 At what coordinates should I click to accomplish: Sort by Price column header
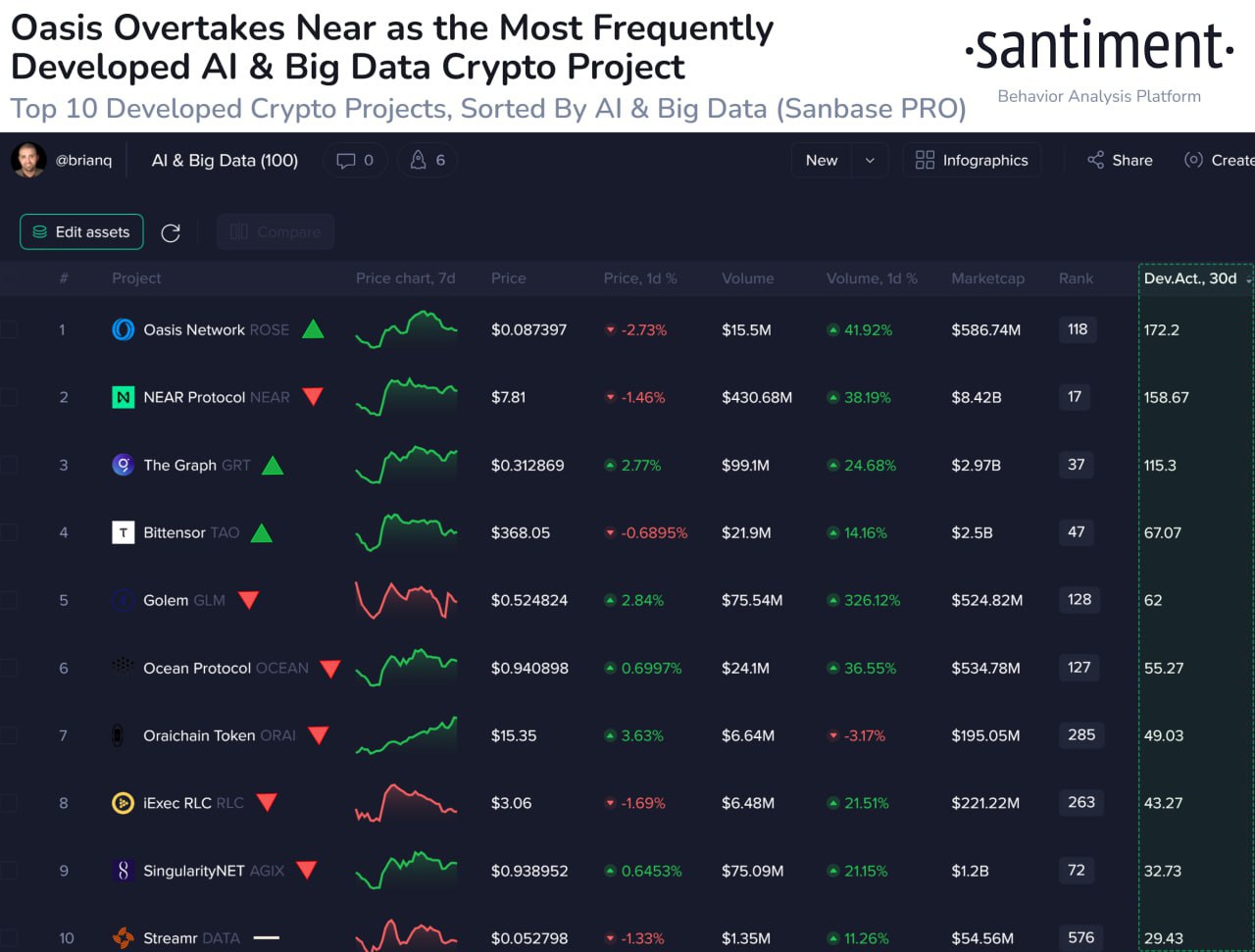pos(508,278)
